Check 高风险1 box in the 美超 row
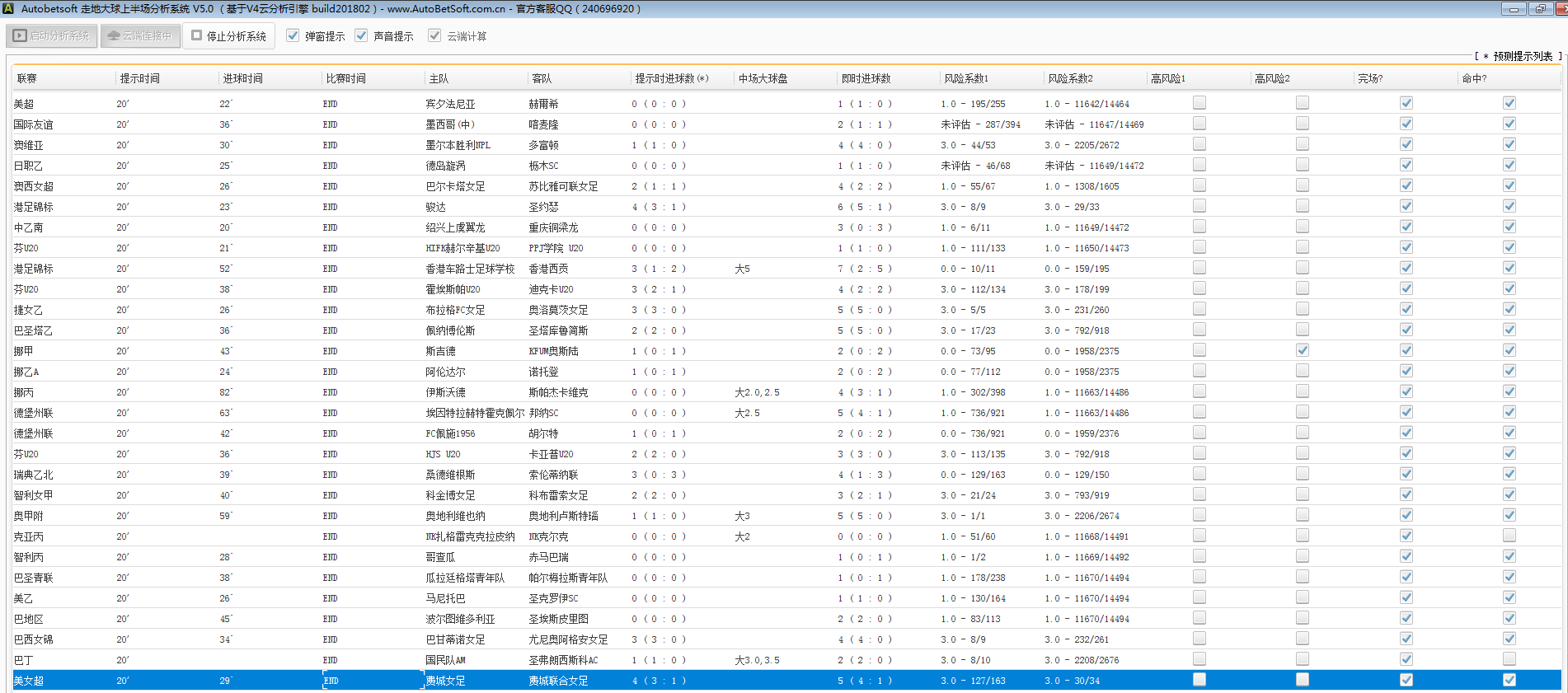 click(x=1199, y=103)
